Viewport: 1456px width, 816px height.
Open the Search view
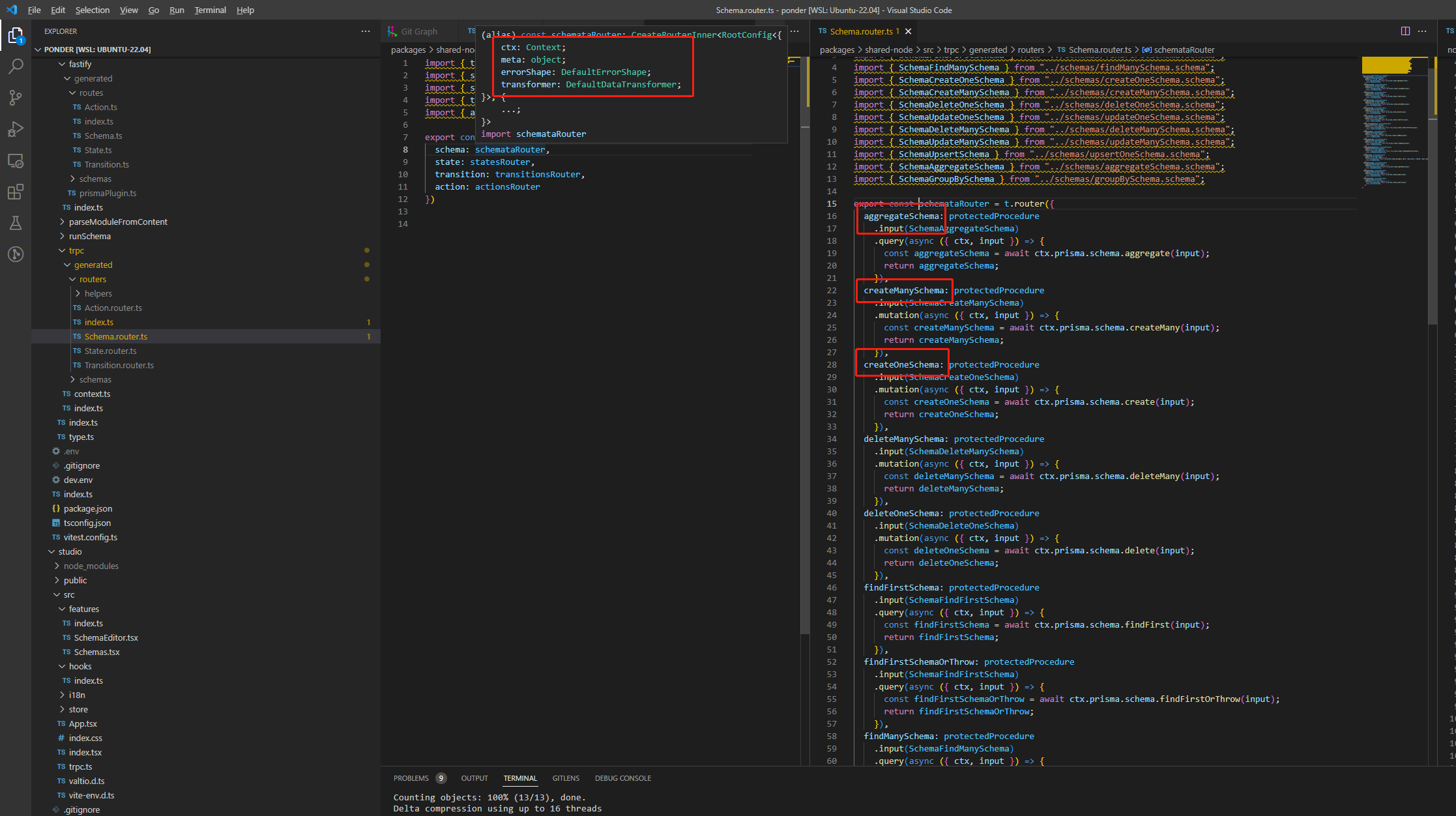[16, 66]
